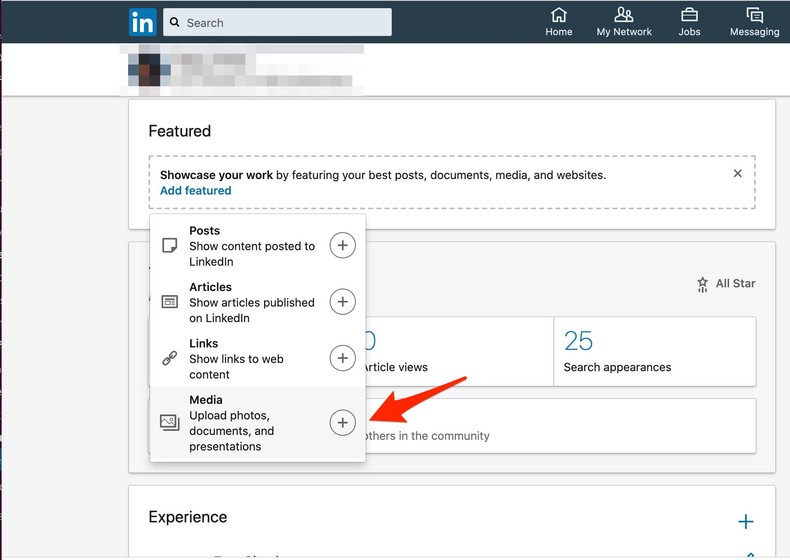Click the LinkedIn logo icon
The width and height of the screenshot is (790, 560).
(143, 22)
